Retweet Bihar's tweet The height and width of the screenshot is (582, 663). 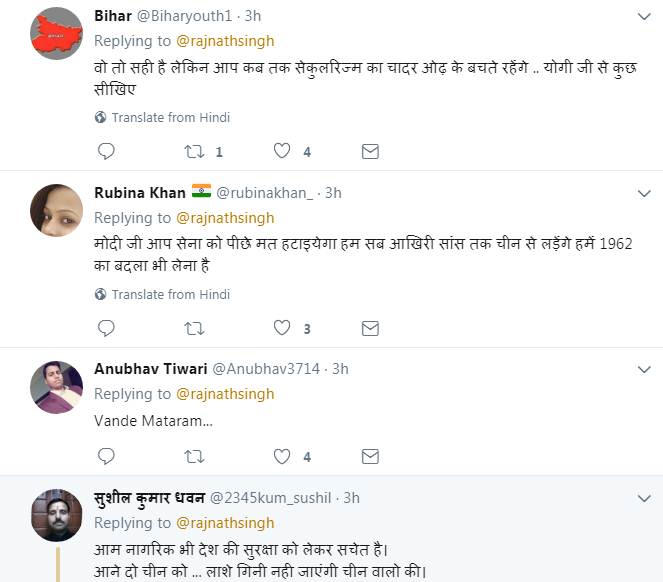pos(194,152)
